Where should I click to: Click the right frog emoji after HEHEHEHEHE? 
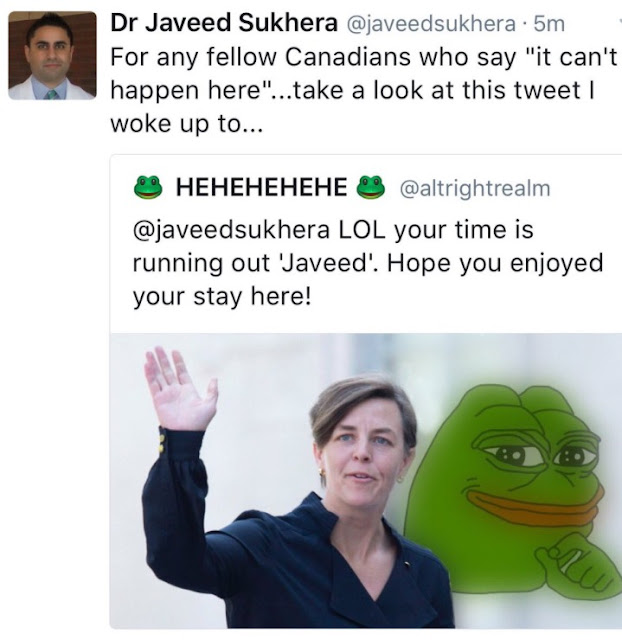coord(371,187)
